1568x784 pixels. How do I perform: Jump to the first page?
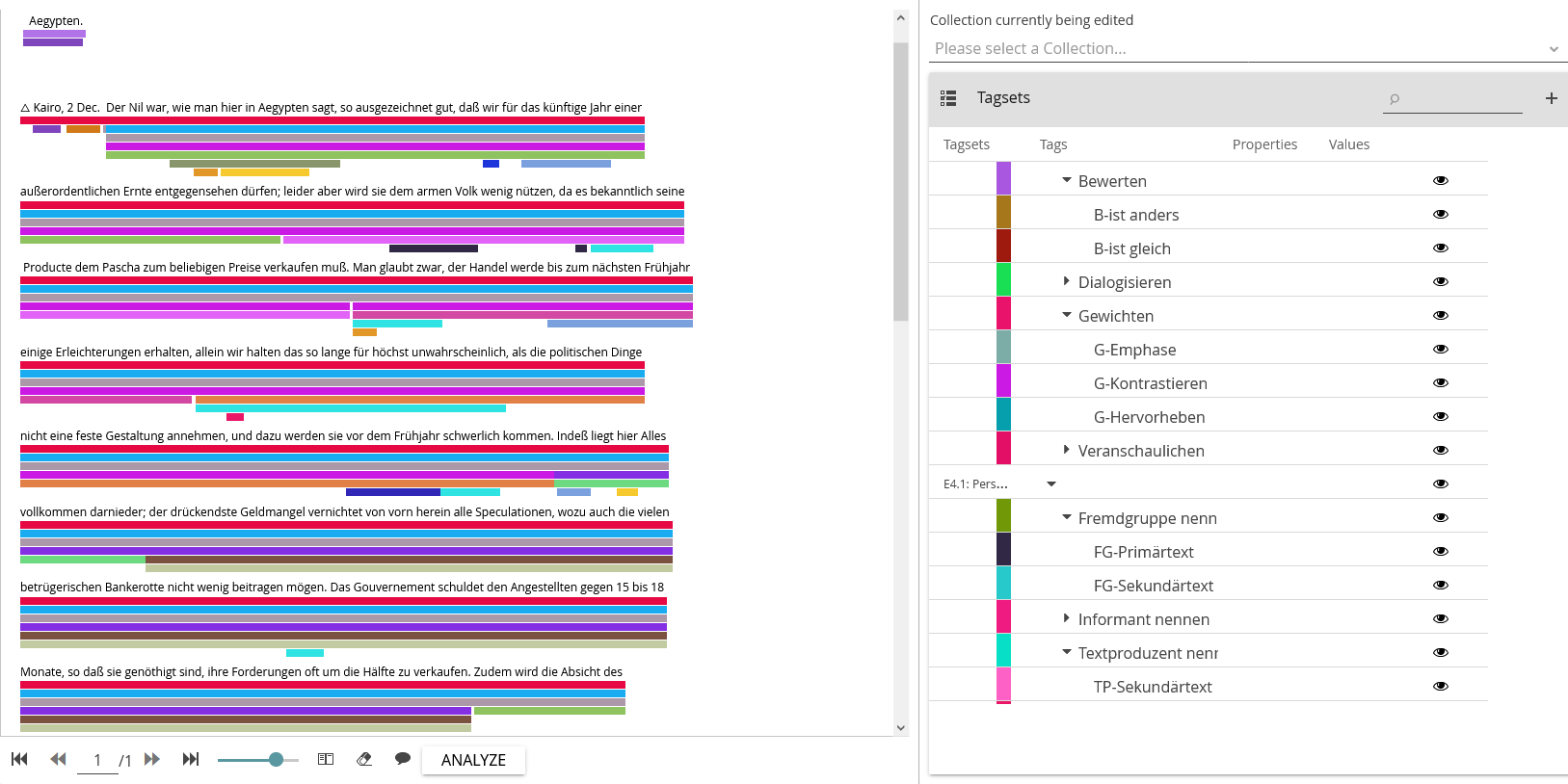pos(19,759)
